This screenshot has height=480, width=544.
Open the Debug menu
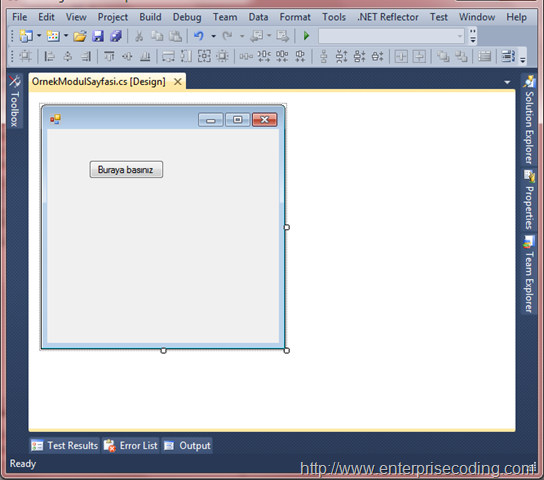(187, 17)
